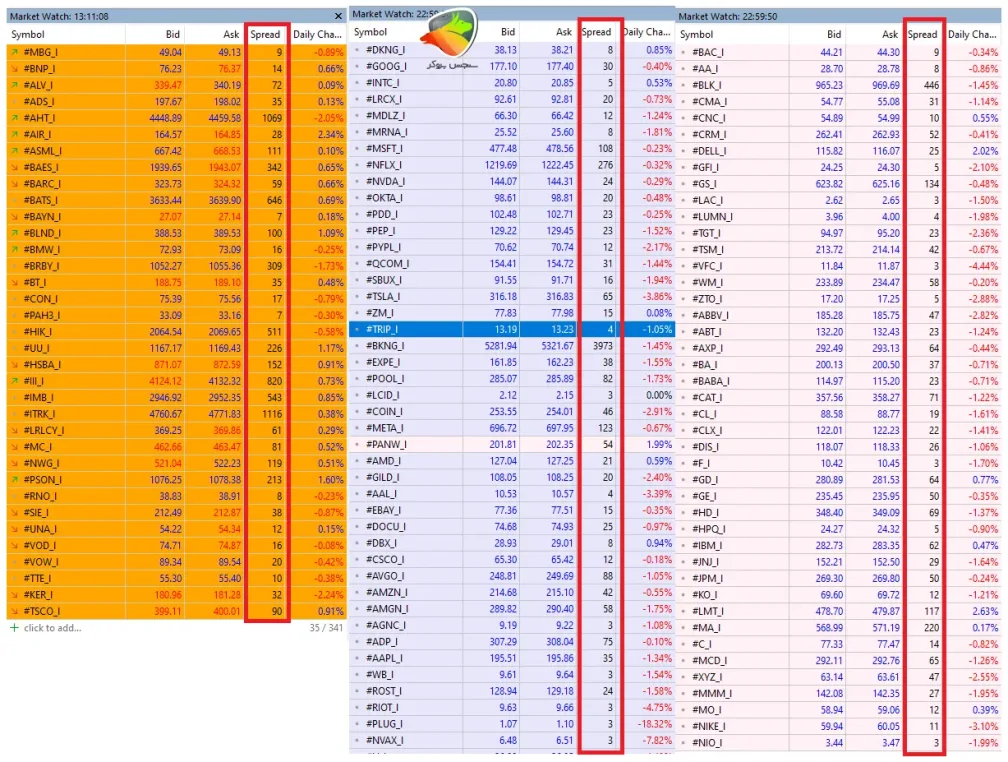The width and height of the screenshot is (1008, 762).
Task: Click #COIN_I ask value 254.01
Action: click(559, 412)
